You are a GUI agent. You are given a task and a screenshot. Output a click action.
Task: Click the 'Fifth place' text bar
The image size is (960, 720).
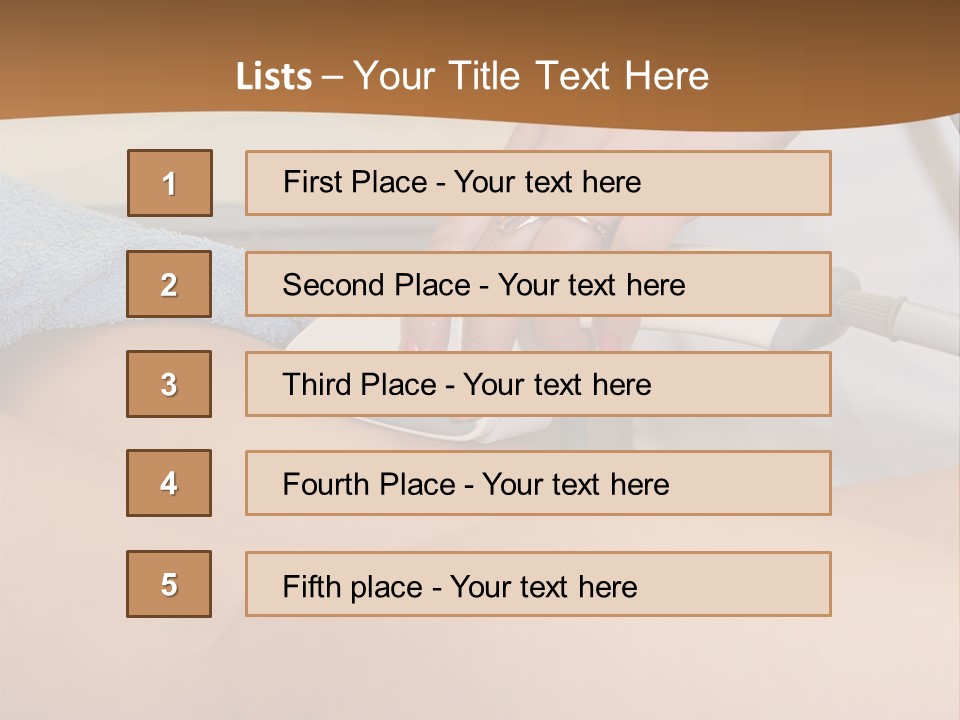click(538, 584)
